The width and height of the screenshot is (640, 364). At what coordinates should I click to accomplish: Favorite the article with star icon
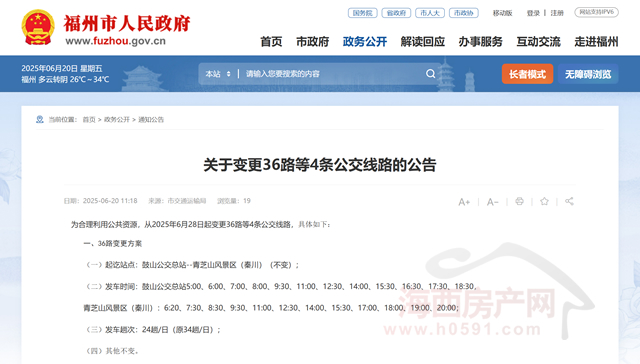544,201
